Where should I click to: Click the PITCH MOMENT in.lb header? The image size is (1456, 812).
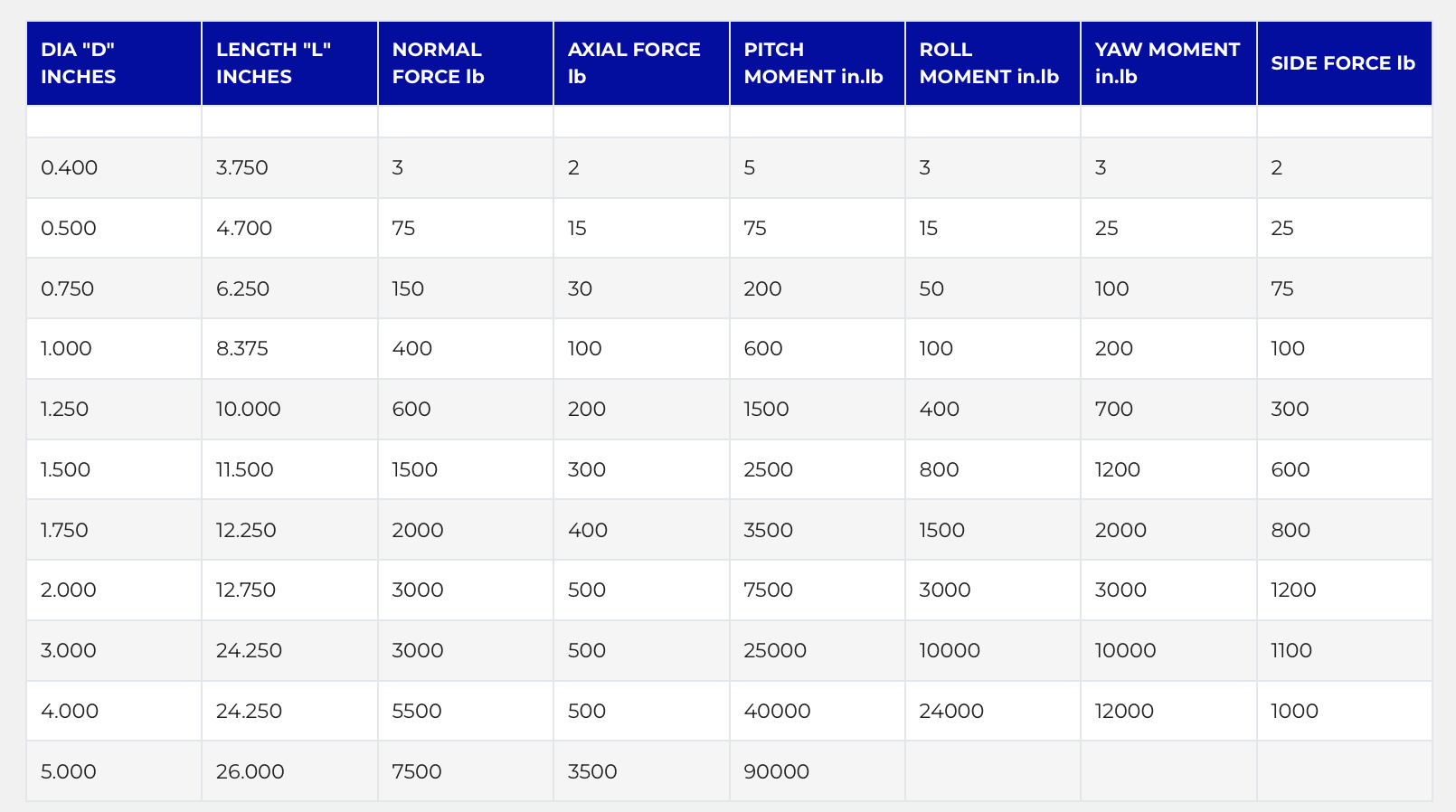click(817, 63)
